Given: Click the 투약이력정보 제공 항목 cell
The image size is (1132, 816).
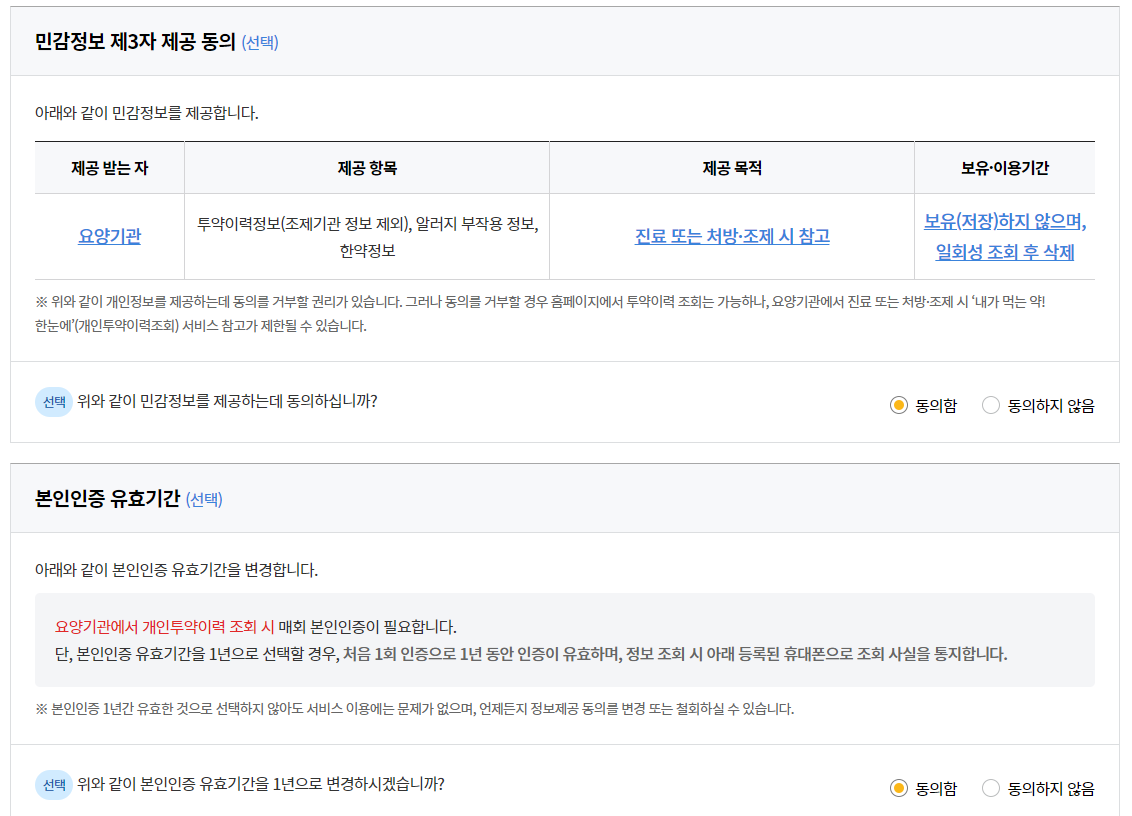Looking at the screenshot, I should 367,237.
